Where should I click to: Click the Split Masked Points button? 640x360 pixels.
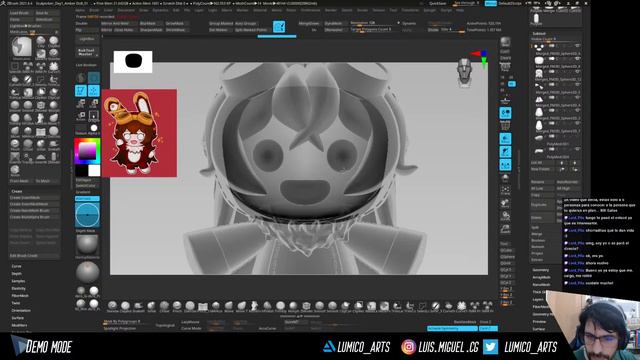pos(252,30)
